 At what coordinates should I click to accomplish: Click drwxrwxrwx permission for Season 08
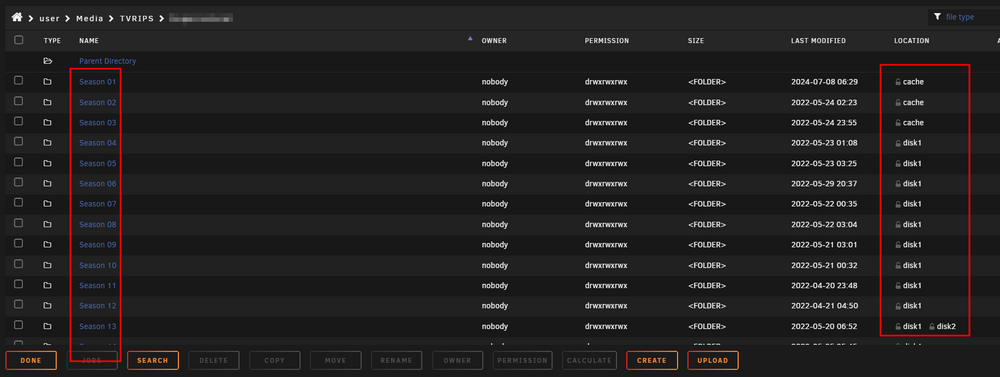click(x=606, y=225)
